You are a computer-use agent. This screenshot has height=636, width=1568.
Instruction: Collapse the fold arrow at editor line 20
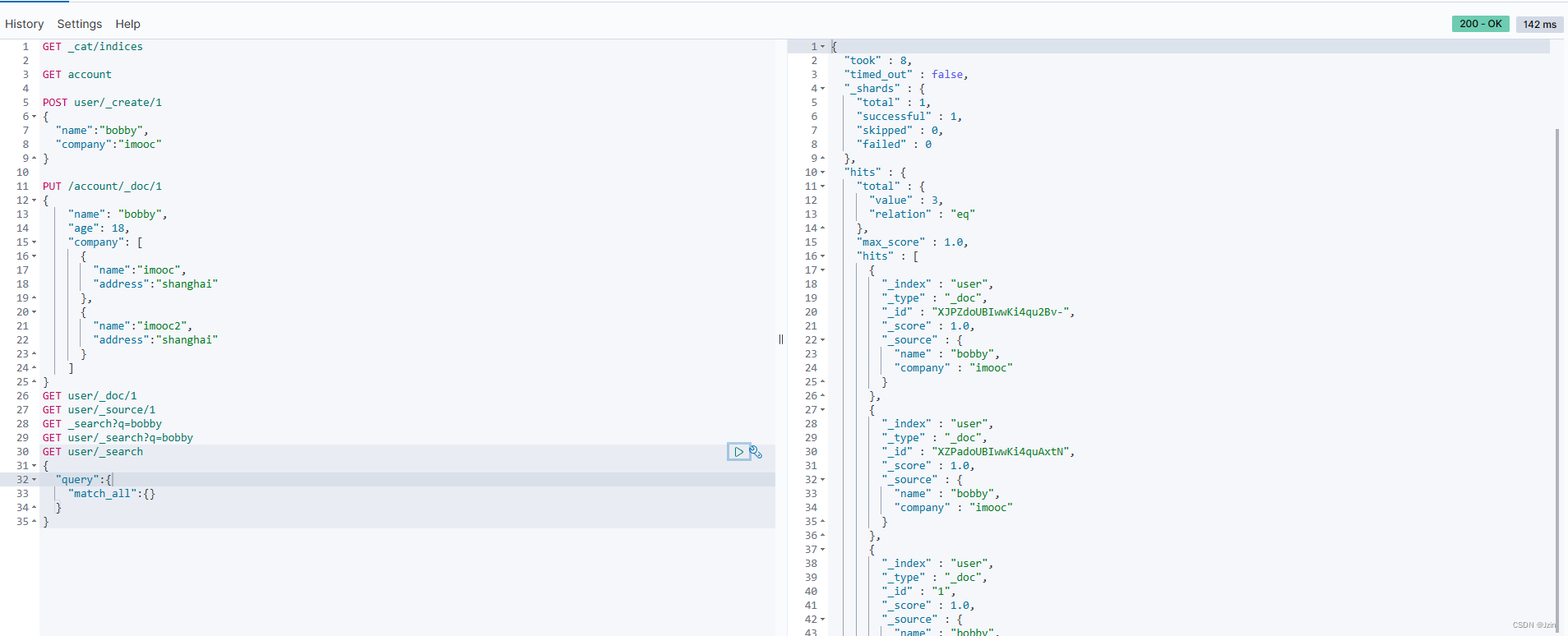point(34,312)
